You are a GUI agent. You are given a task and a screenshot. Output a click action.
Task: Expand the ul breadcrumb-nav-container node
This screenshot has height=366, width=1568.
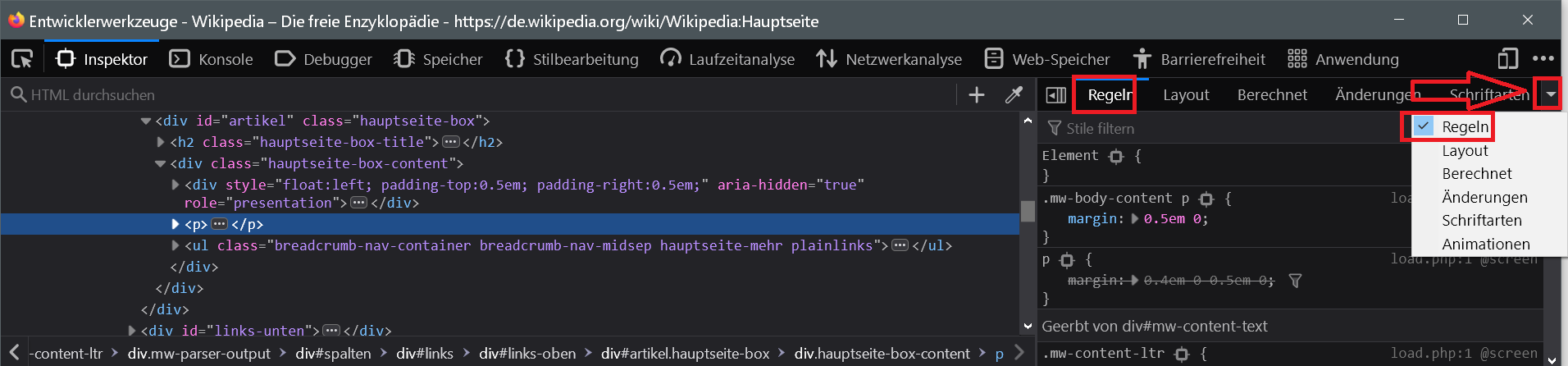(x=175, y=245)
